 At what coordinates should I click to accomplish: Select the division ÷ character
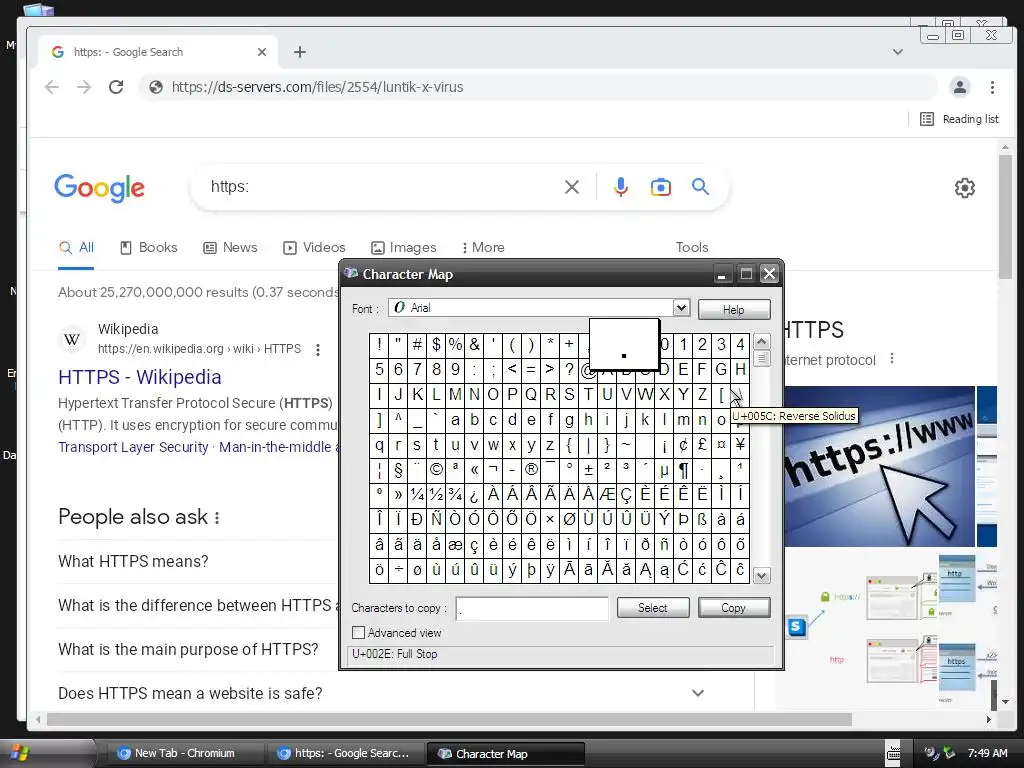pos(398,569)
